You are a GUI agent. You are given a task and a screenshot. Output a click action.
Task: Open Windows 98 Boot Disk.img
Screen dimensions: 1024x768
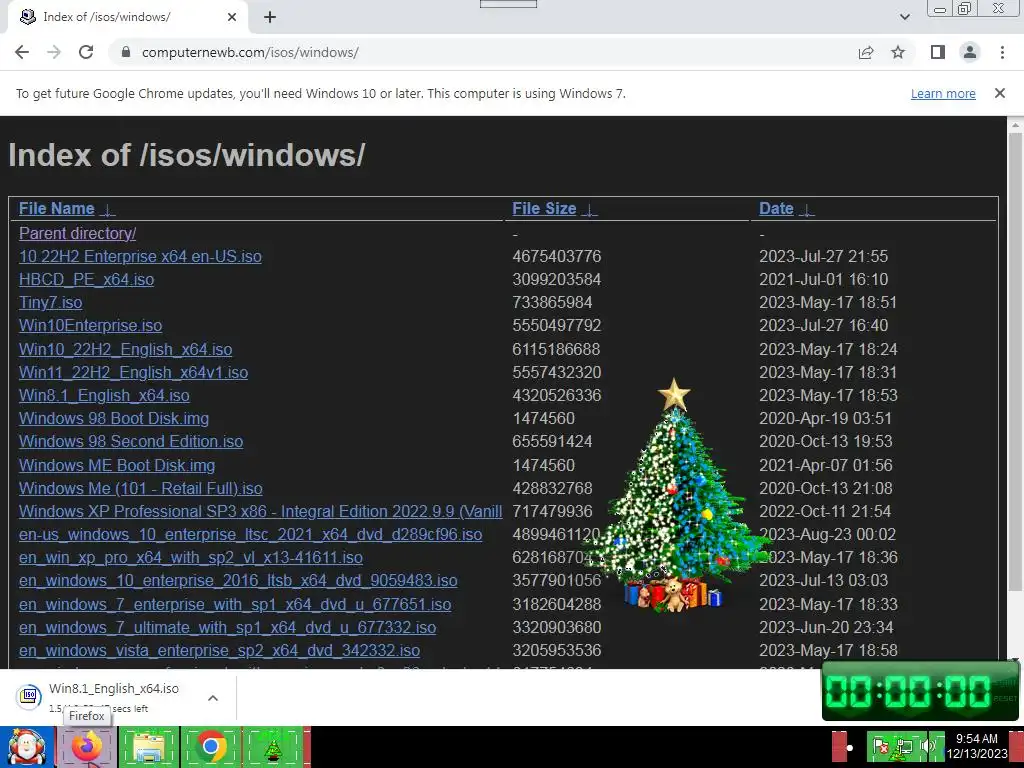coord(114,418)
